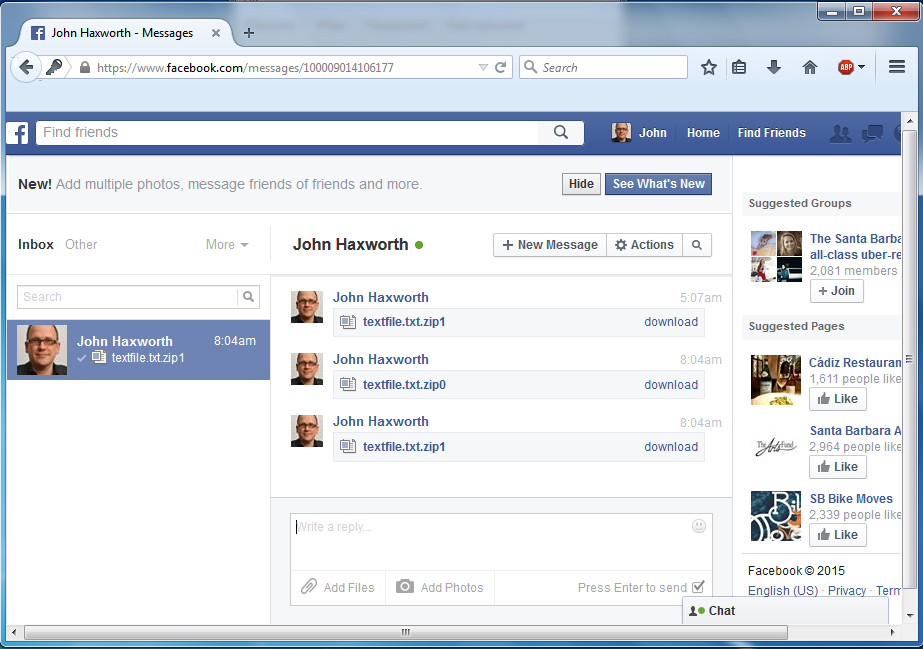Bookmark this page with star icon

tap(709, 67)
